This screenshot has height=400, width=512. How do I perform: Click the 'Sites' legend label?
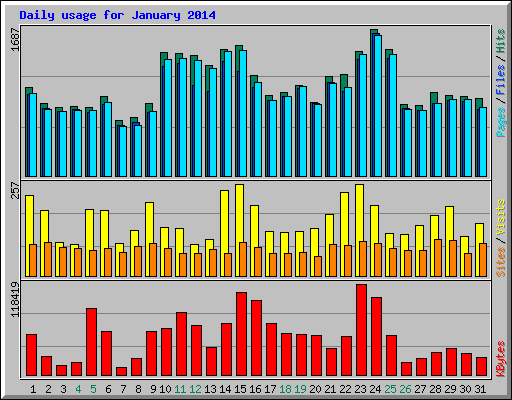coord(501,262)
